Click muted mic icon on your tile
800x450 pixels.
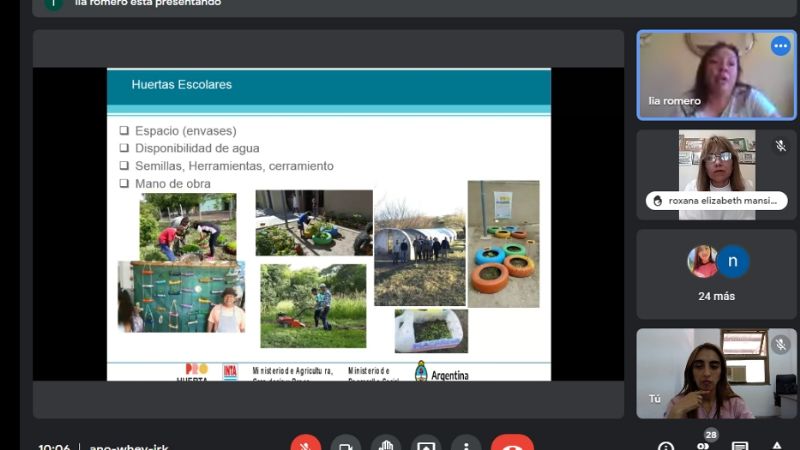click(x=780, y=345)
